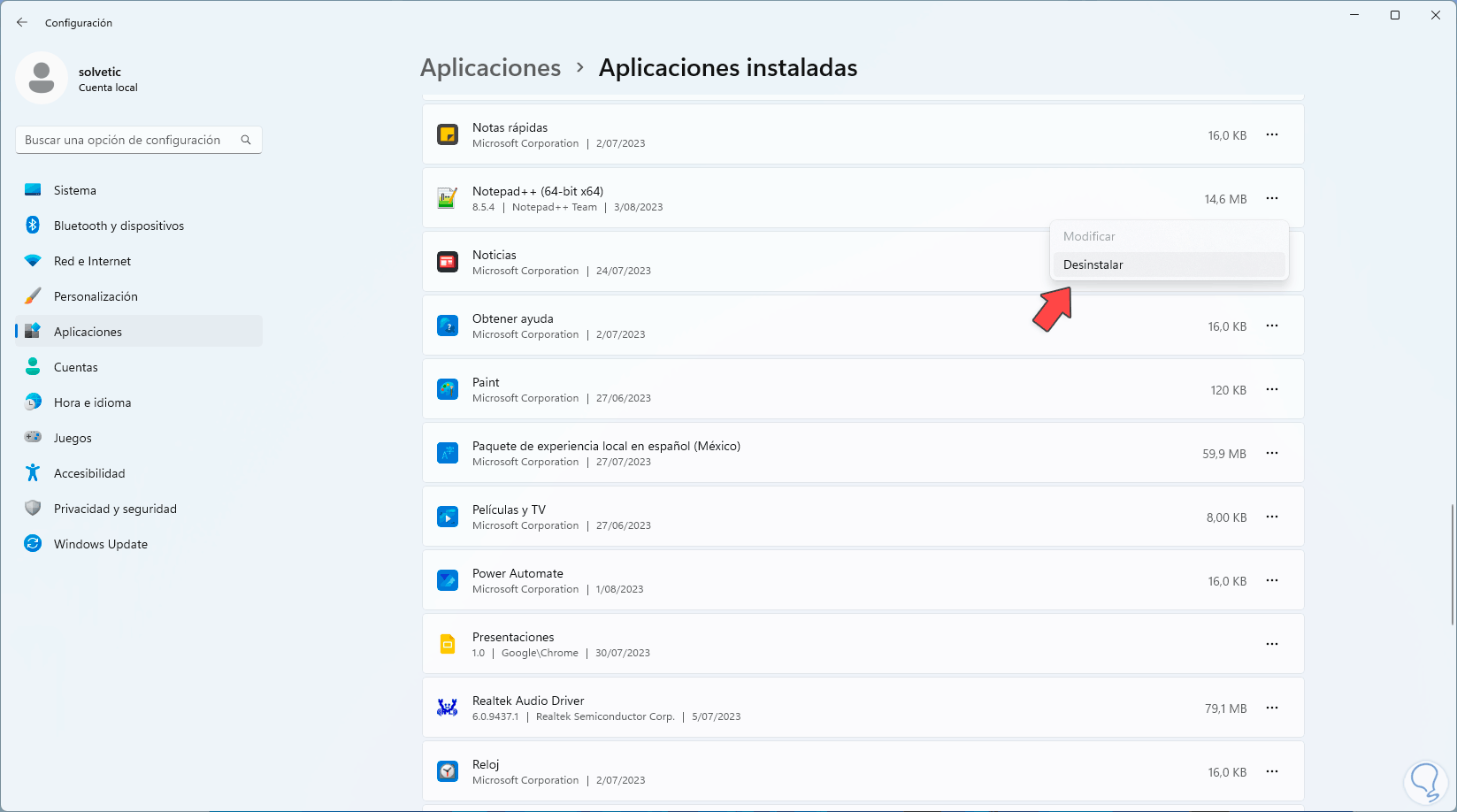Open more options for Paquete de experiencia local
1457x812 pixels.
coord(1272,454)
